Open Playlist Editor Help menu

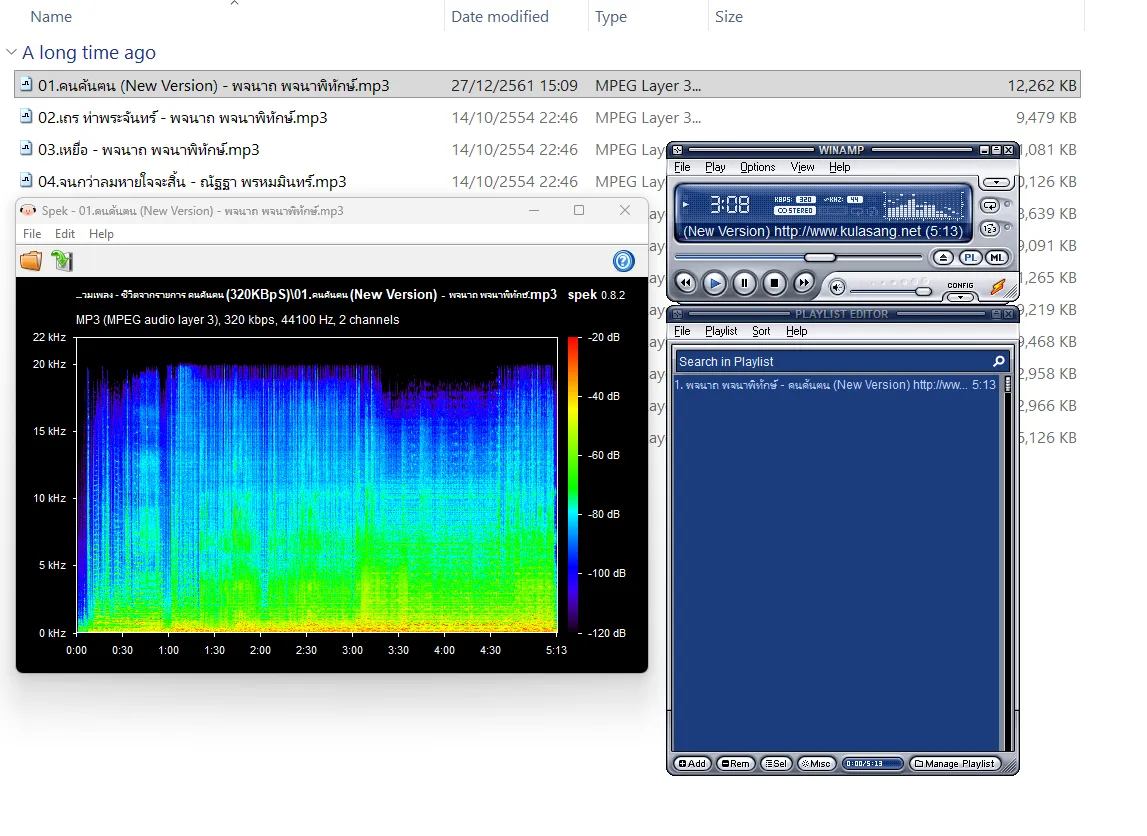(x=797, y=331)
